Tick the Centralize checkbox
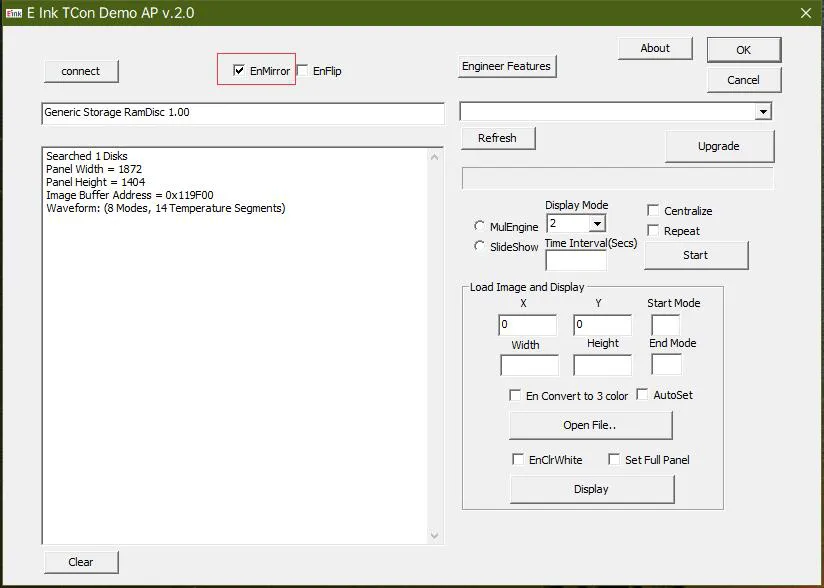Screen dimensions: 824x588 (x=653, y=211)
